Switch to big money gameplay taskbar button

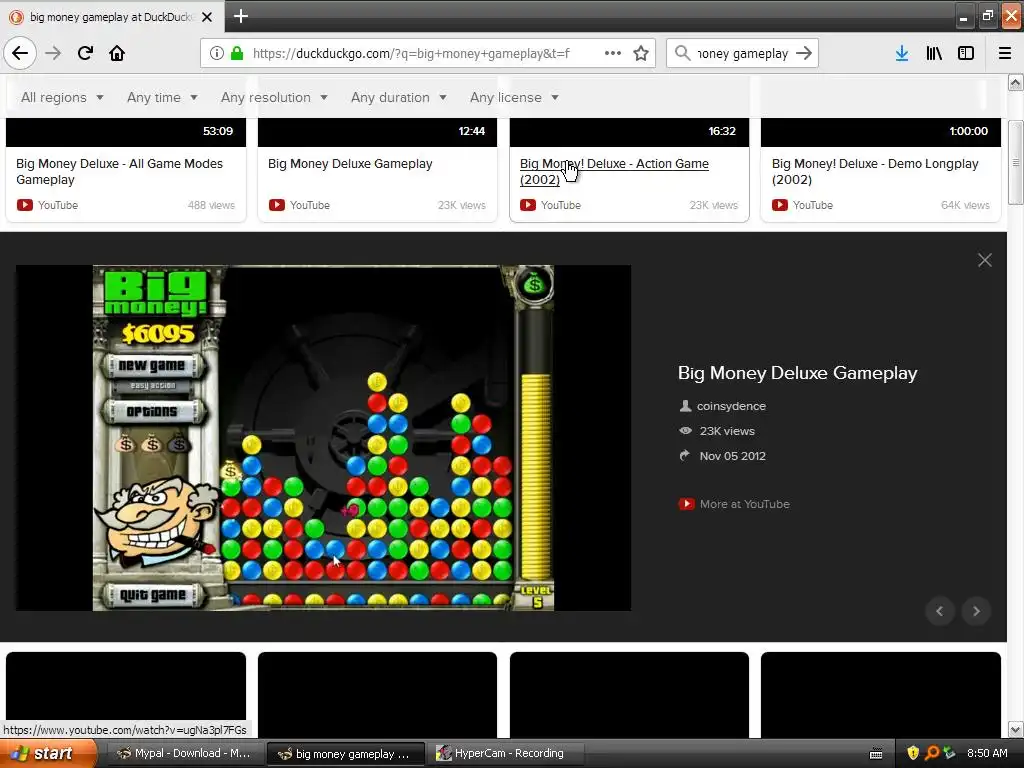(346, 754)
